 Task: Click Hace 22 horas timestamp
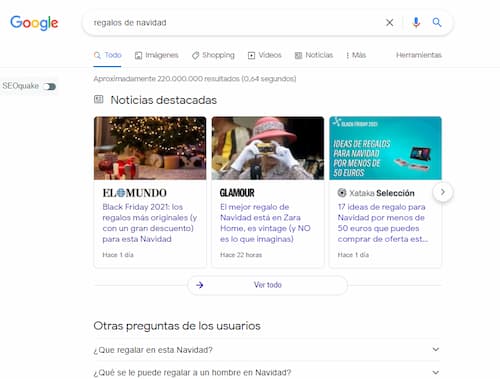[241, 255]
